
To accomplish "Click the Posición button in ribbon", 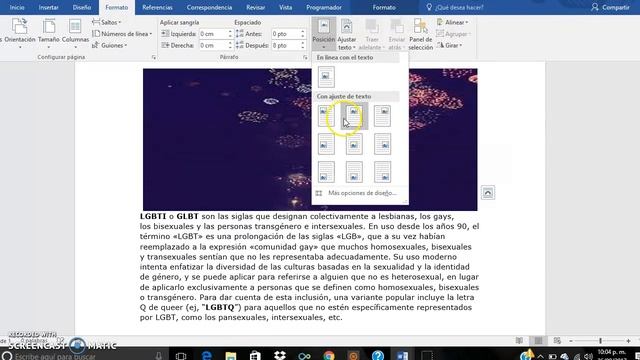I will (324, 34).
